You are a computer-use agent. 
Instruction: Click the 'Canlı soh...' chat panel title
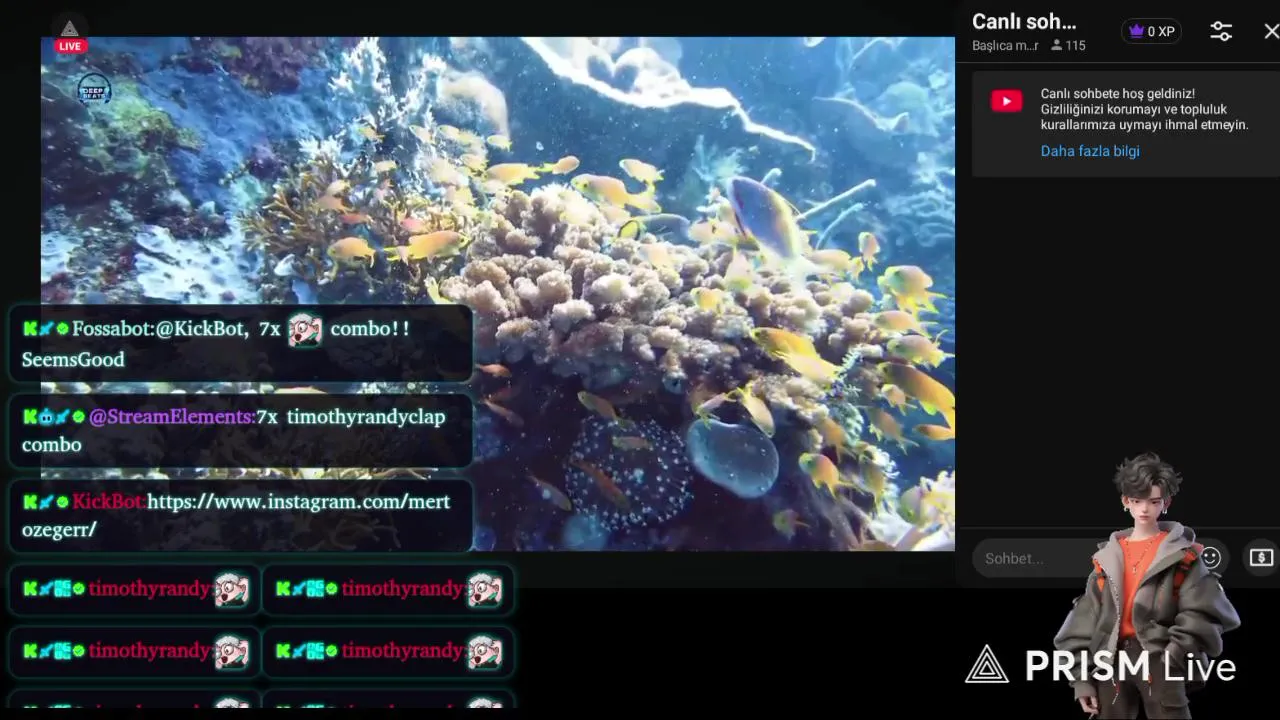[x=1024, y=22]
